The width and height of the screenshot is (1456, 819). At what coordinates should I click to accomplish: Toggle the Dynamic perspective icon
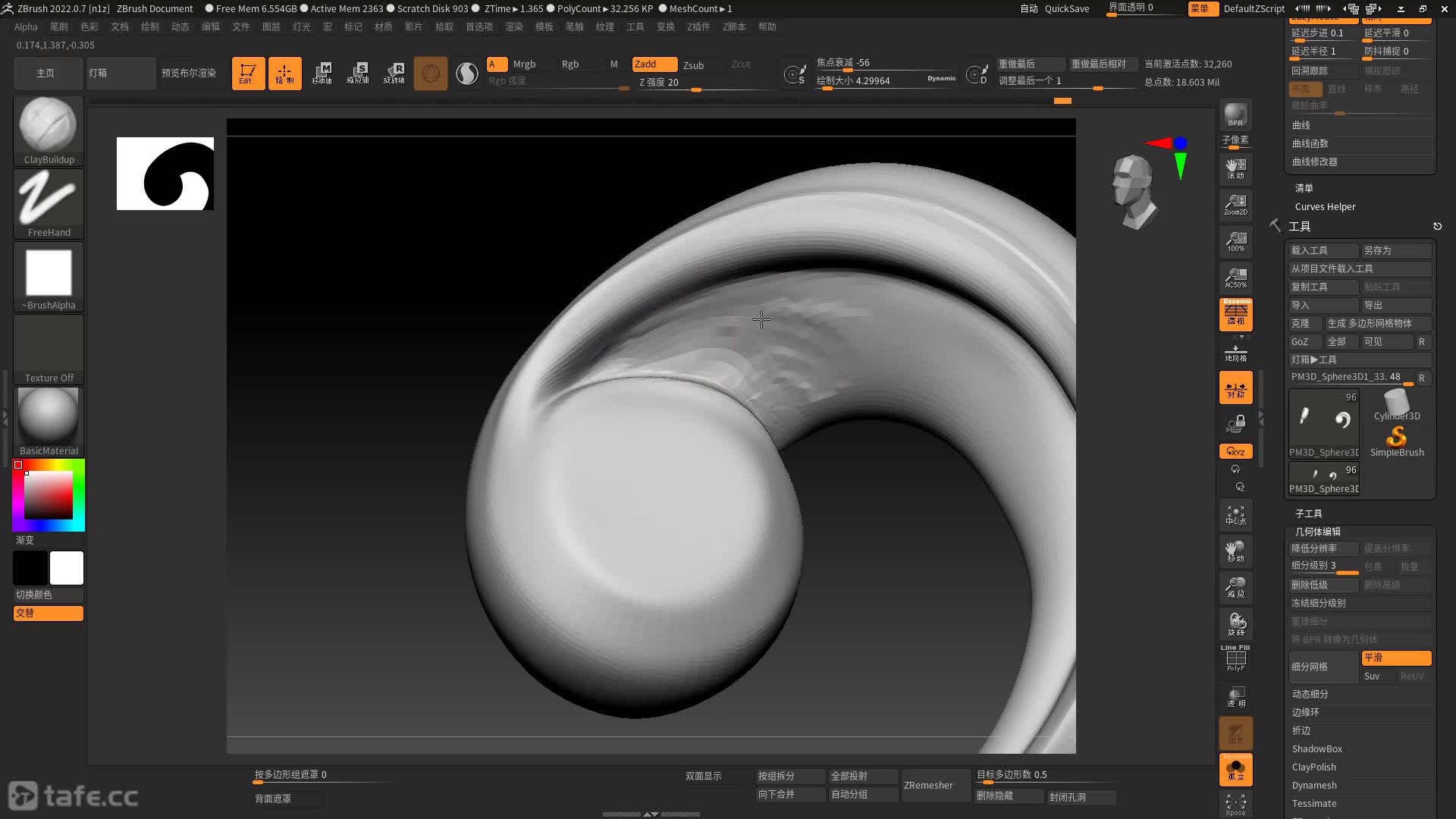click(1235, 314)
